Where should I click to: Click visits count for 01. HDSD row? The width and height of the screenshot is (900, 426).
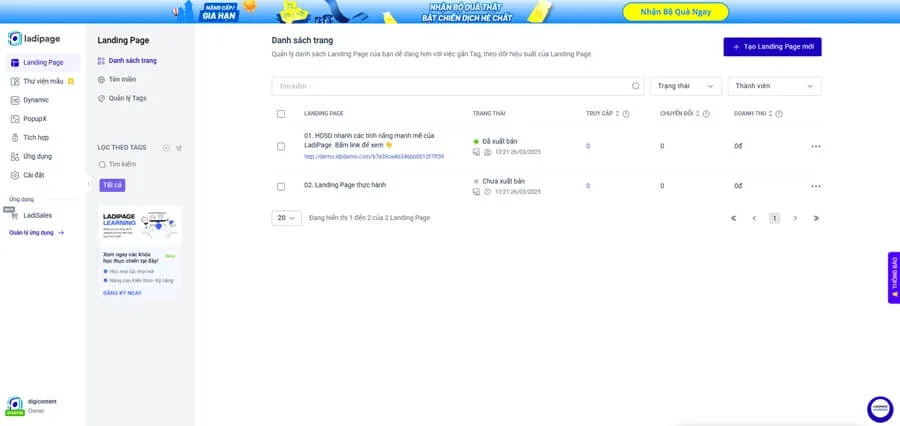coord(588,146)
